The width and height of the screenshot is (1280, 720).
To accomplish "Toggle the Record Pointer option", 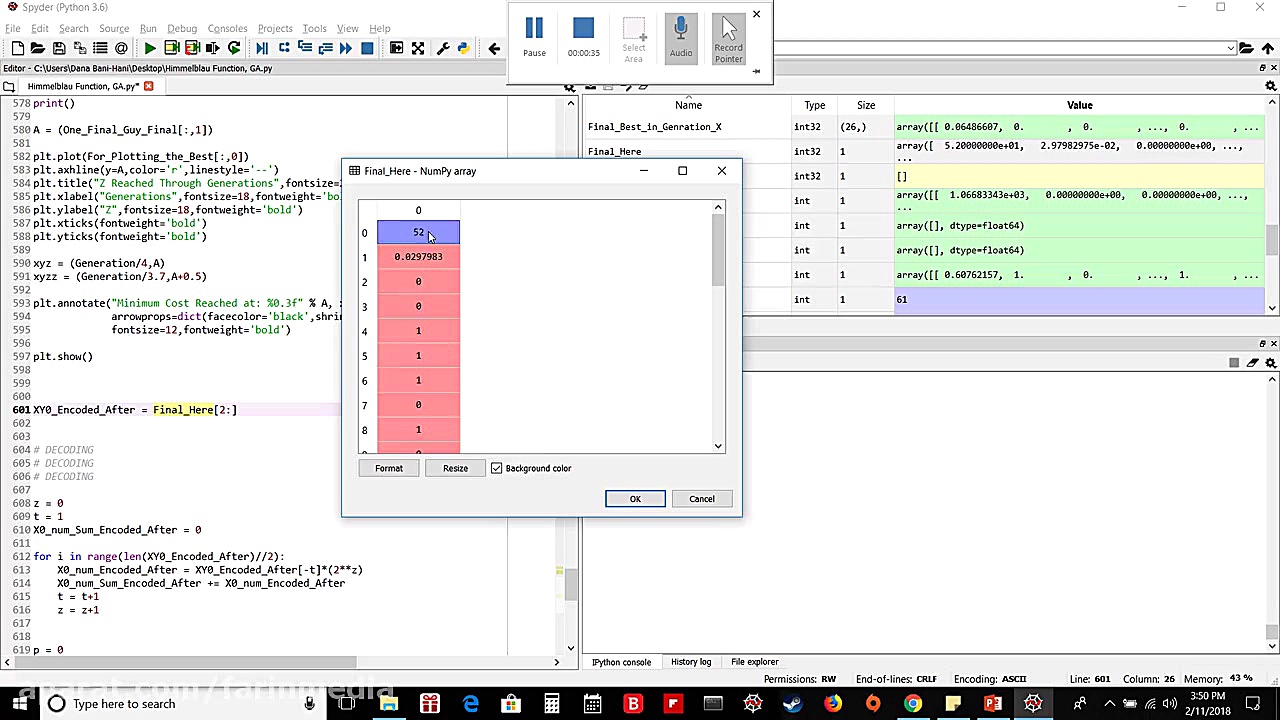I will click(x=728, y=38).
